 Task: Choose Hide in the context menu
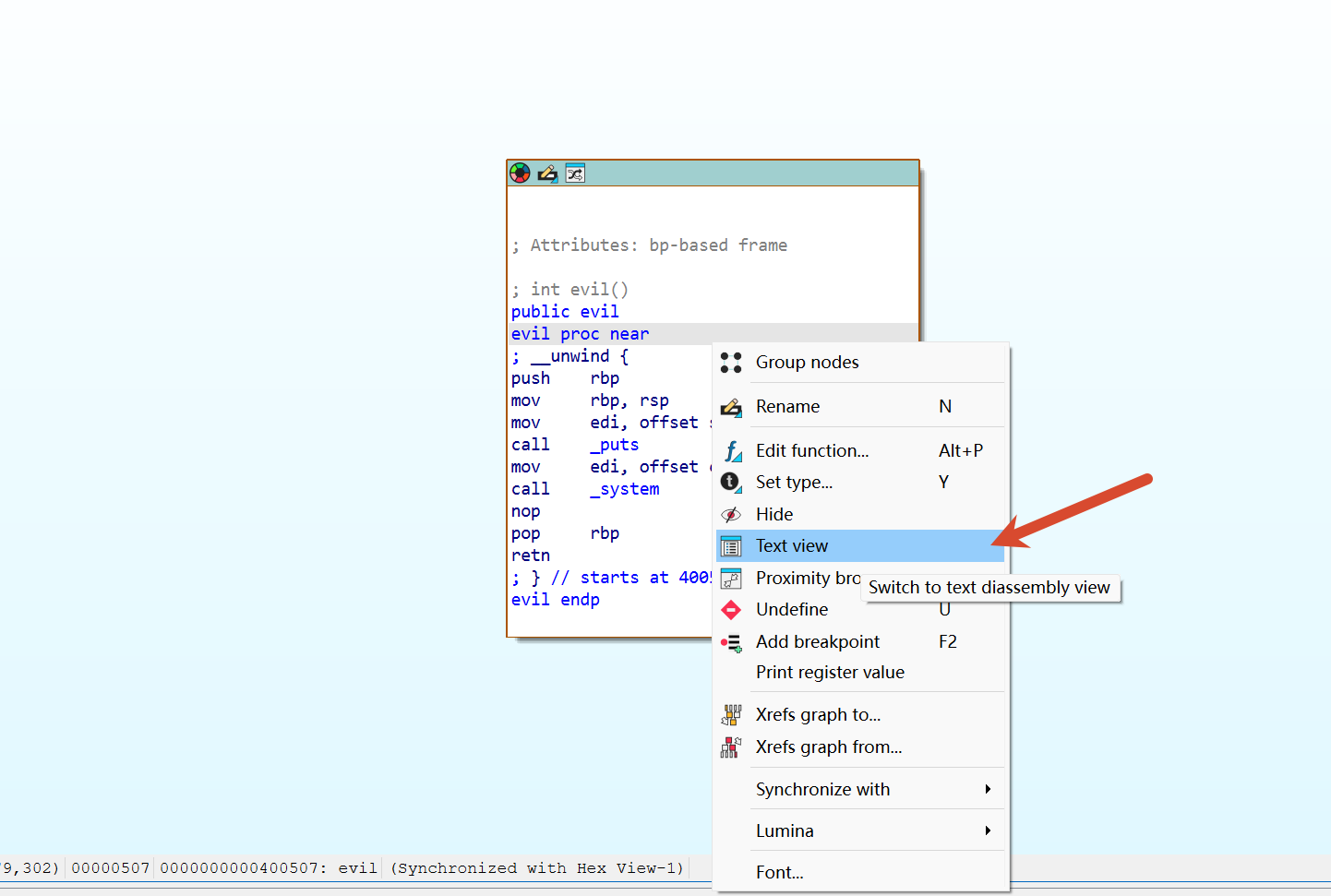tap(860, 515)
